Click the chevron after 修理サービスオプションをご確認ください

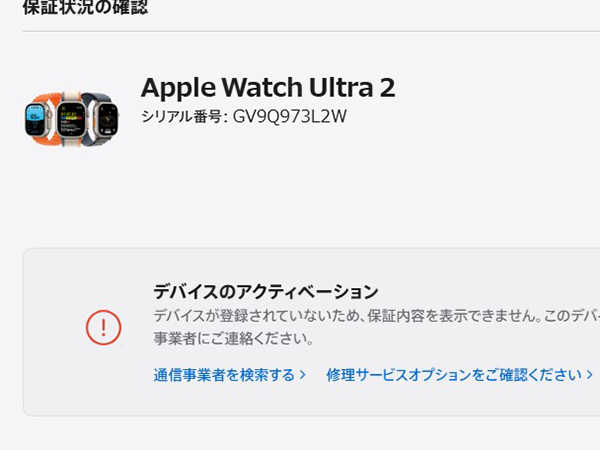[x=590, y=375]
